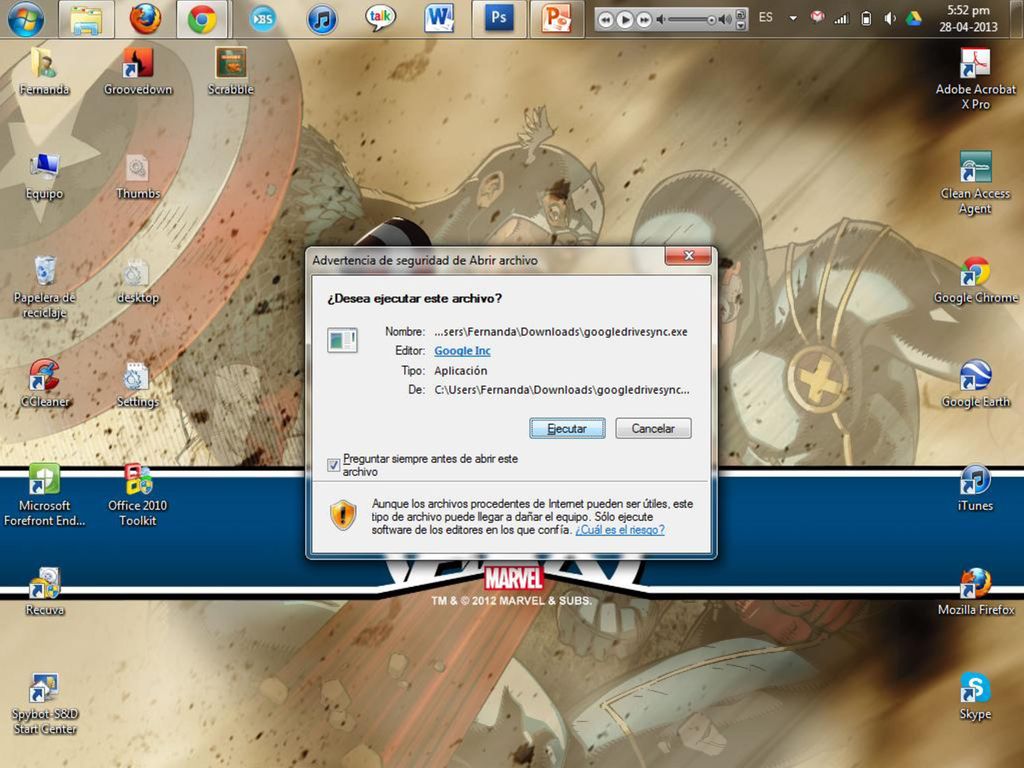Select the Settings file on desktop

(x=138, y=384)
